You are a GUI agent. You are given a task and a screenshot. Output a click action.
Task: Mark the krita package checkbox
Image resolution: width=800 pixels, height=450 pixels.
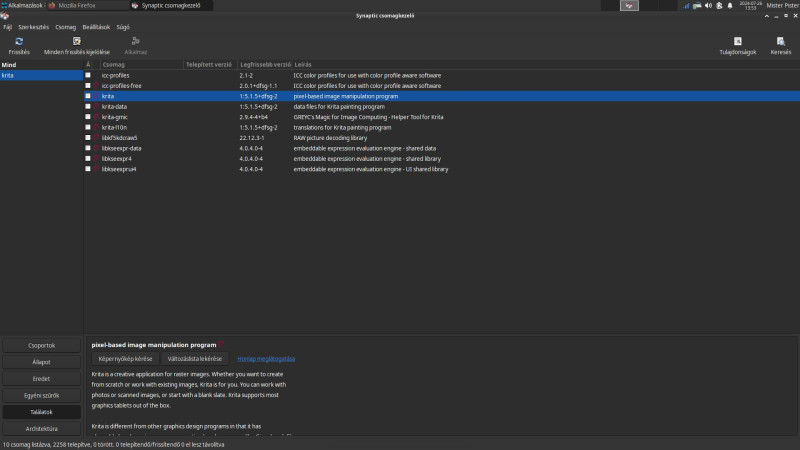[x=88, y=96]
